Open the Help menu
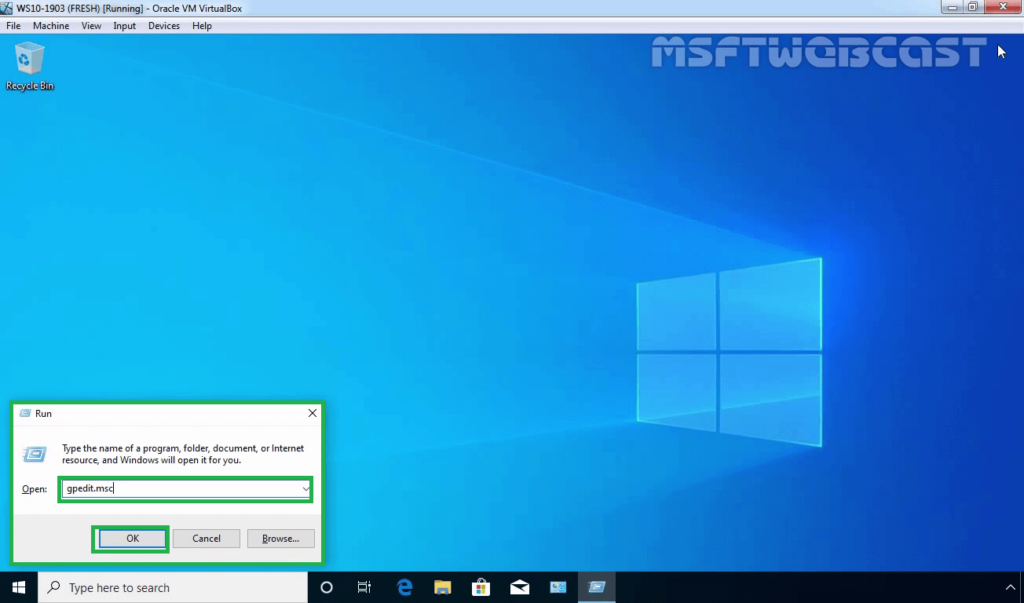Screen dimensions: 1024x603 [x=202, y=25]
